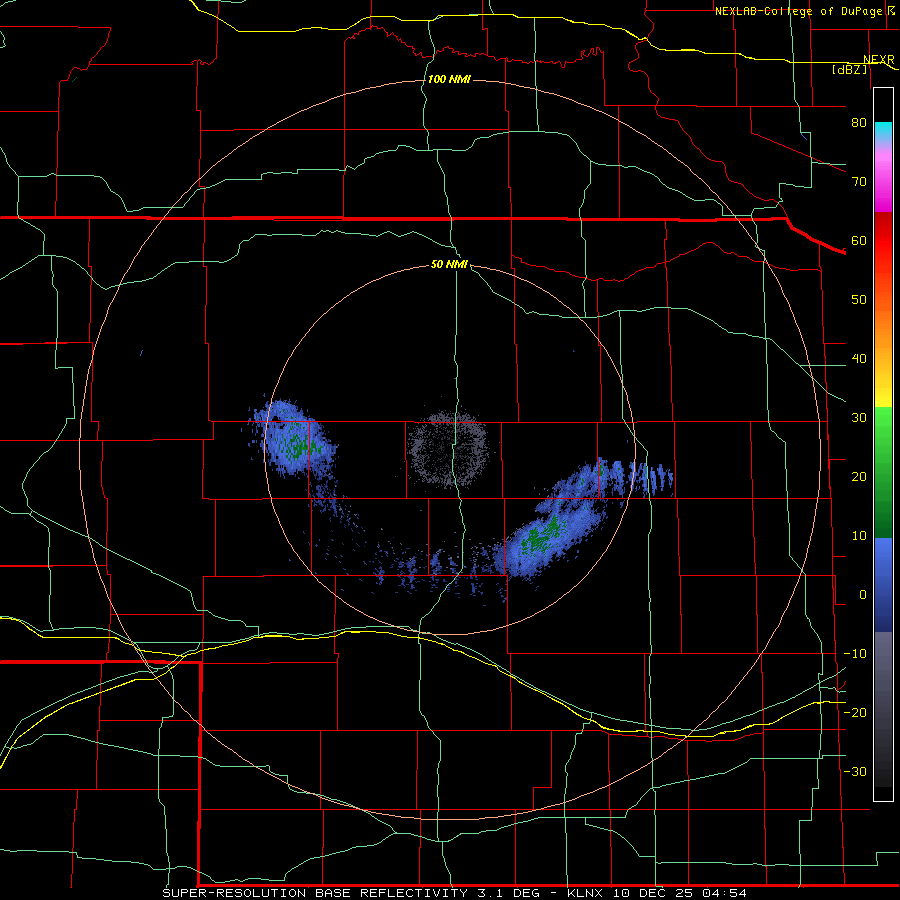Click the -10 value on the dBZ scale
Screen dimensions: 900x900
click(x=855, y=654)
